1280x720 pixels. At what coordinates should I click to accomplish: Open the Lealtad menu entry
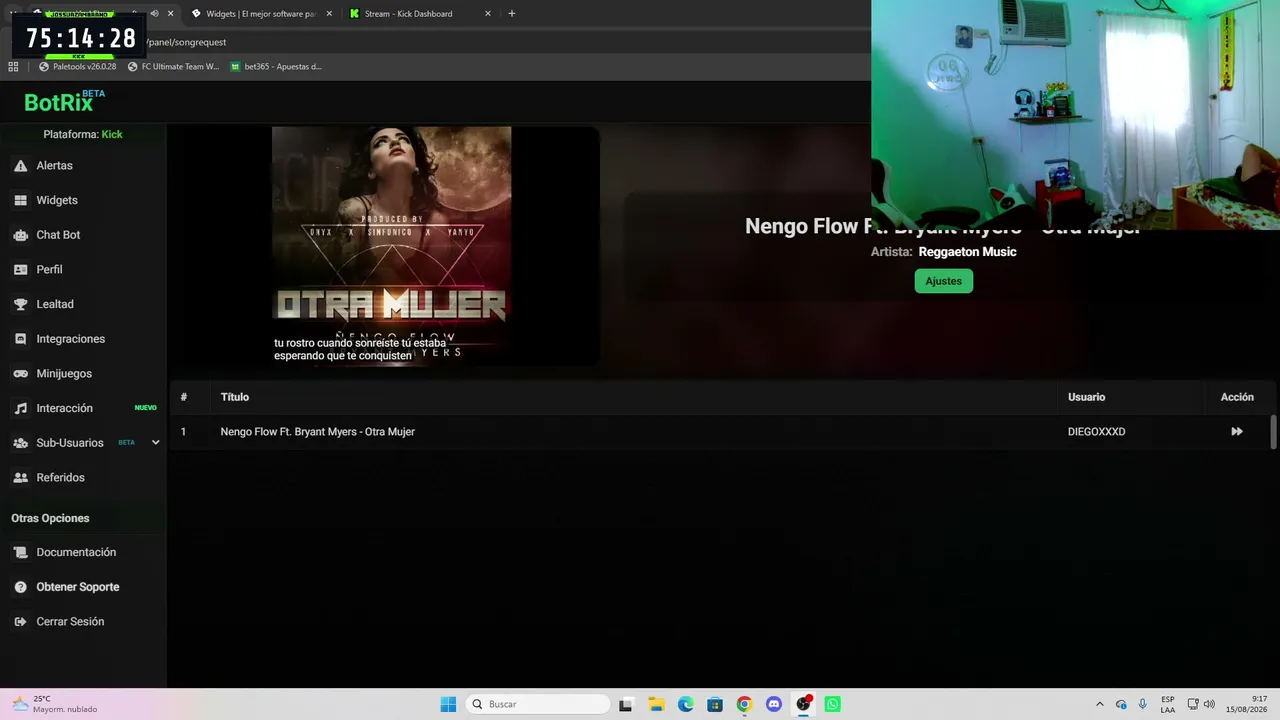pyautogui.click(x=55, y=304)
